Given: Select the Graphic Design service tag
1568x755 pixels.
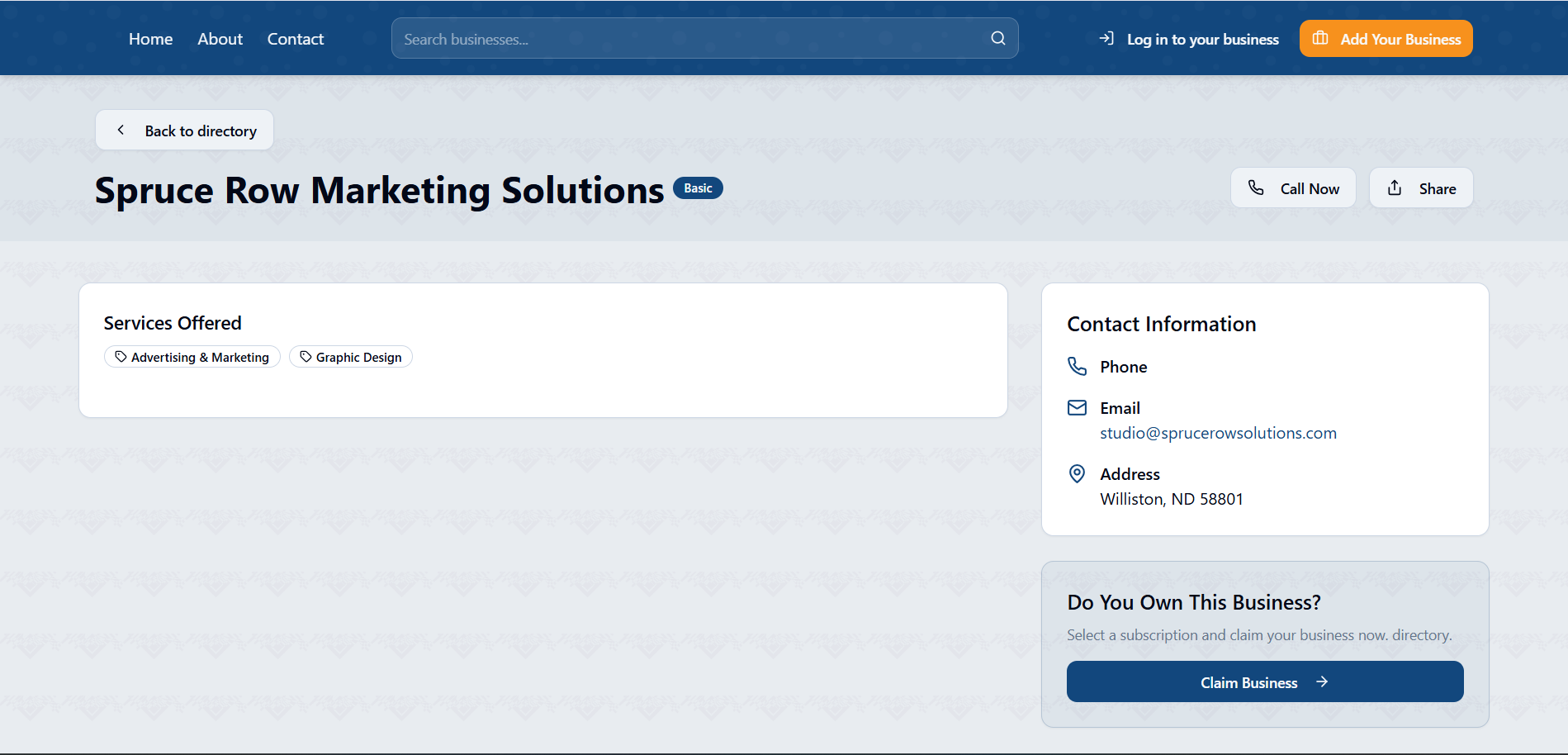Looking at the screenshot, I should [x=351, y=357].
